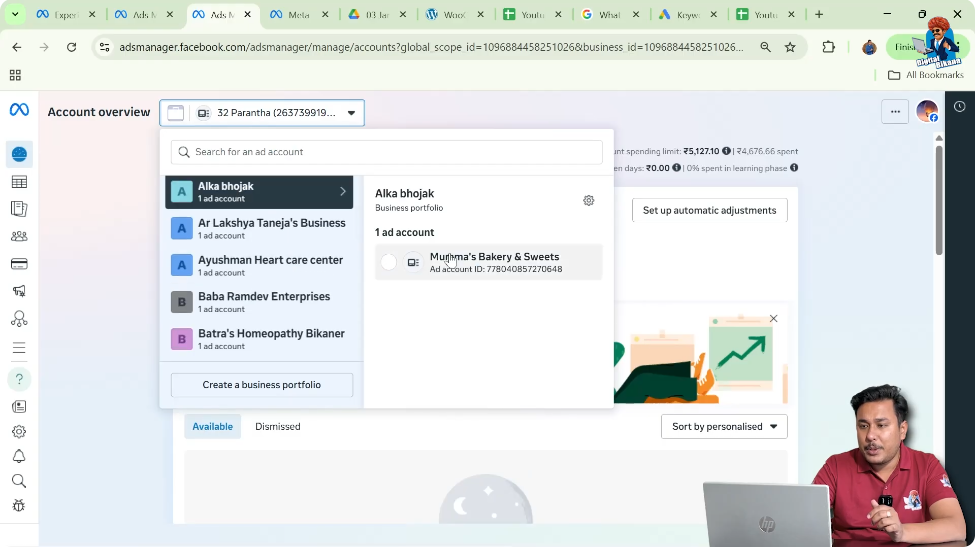
Task: Open the 32 Parantha account dropdown
Action: 262,113
